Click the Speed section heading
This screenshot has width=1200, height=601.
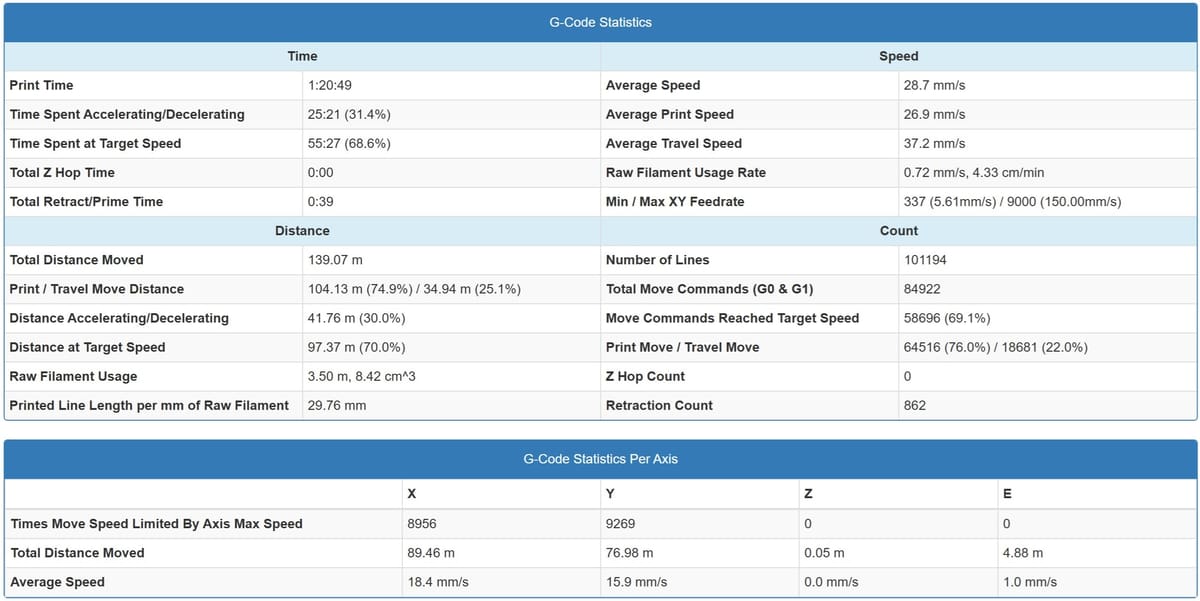[898, 56]
